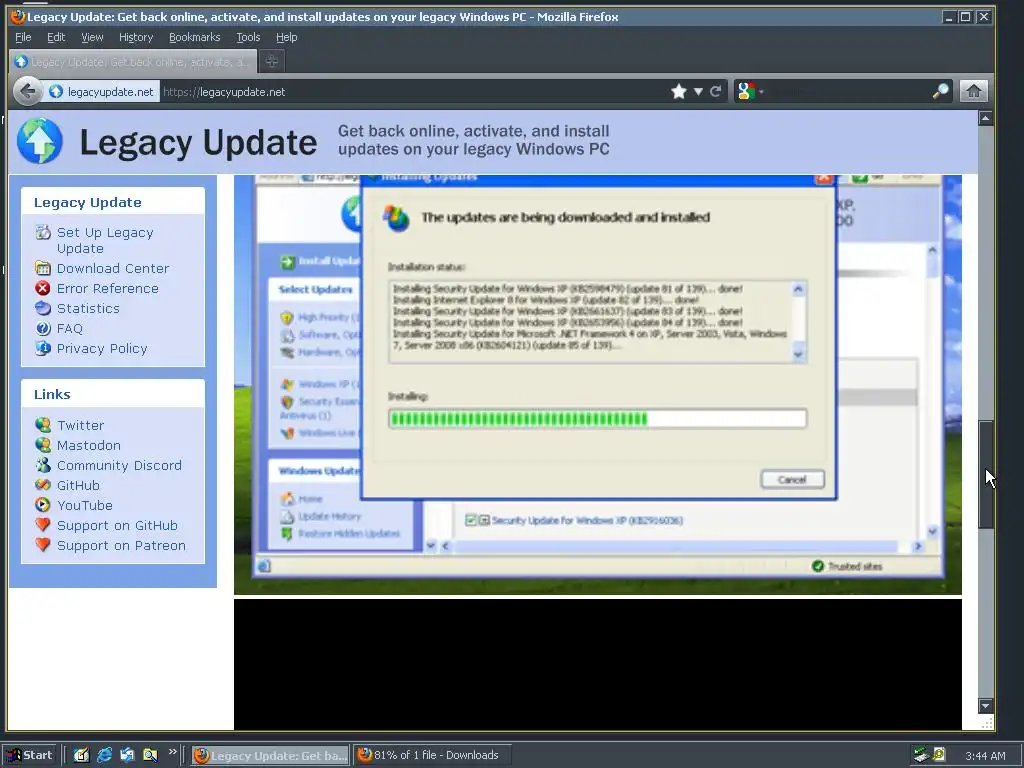Click the first quick launch icon beside Start
The width and height of the screenshot is (1024, 768).
point(81,755)
